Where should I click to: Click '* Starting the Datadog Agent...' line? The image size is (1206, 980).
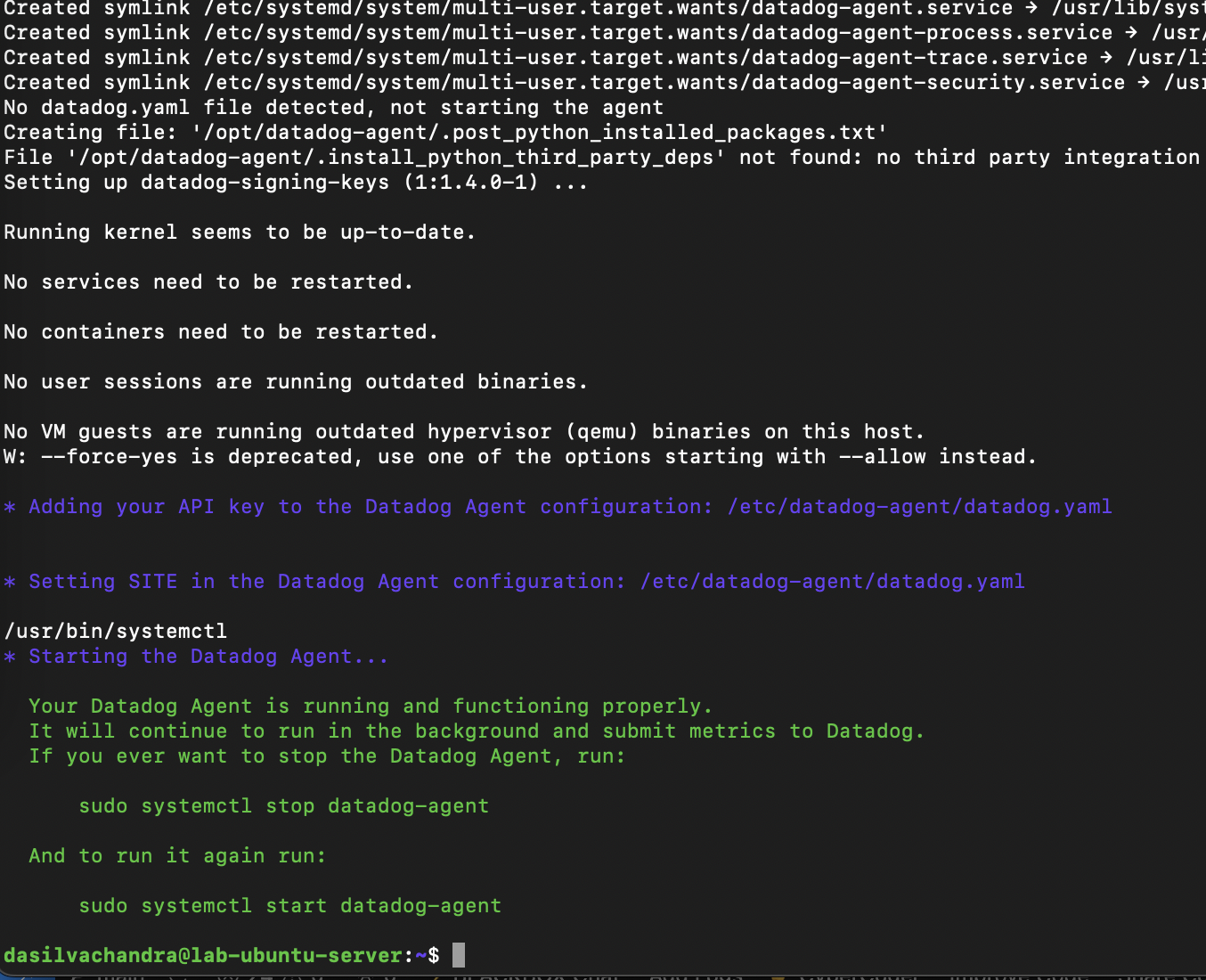pyautogui.click(x=196, y=657)
